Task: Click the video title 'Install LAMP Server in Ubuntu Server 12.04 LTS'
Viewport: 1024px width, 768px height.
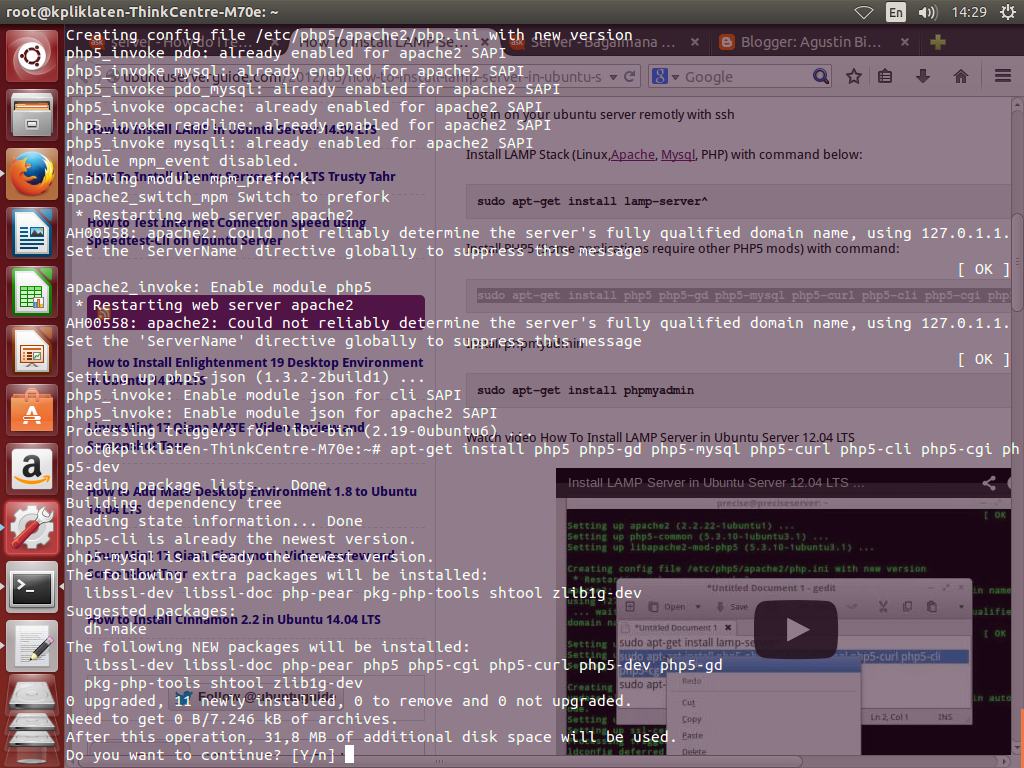Action: (716, 483)
